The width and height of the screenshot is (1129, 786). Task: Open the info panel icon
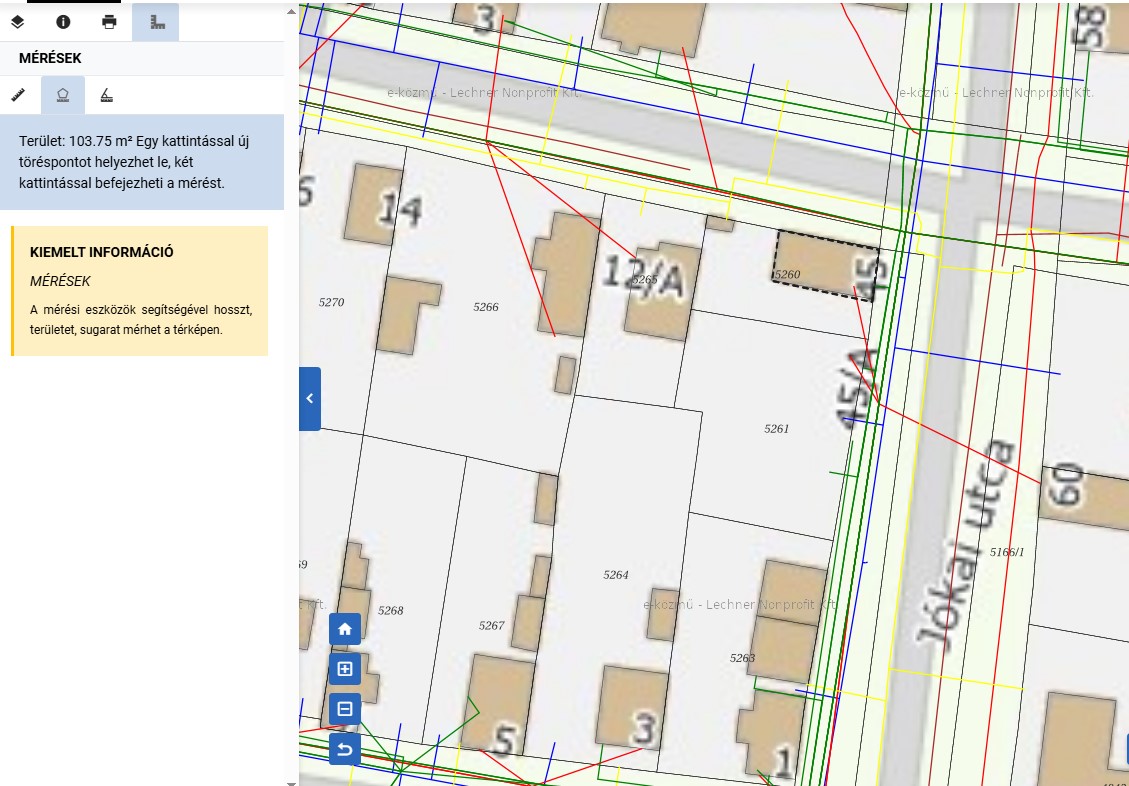point(63,22)
